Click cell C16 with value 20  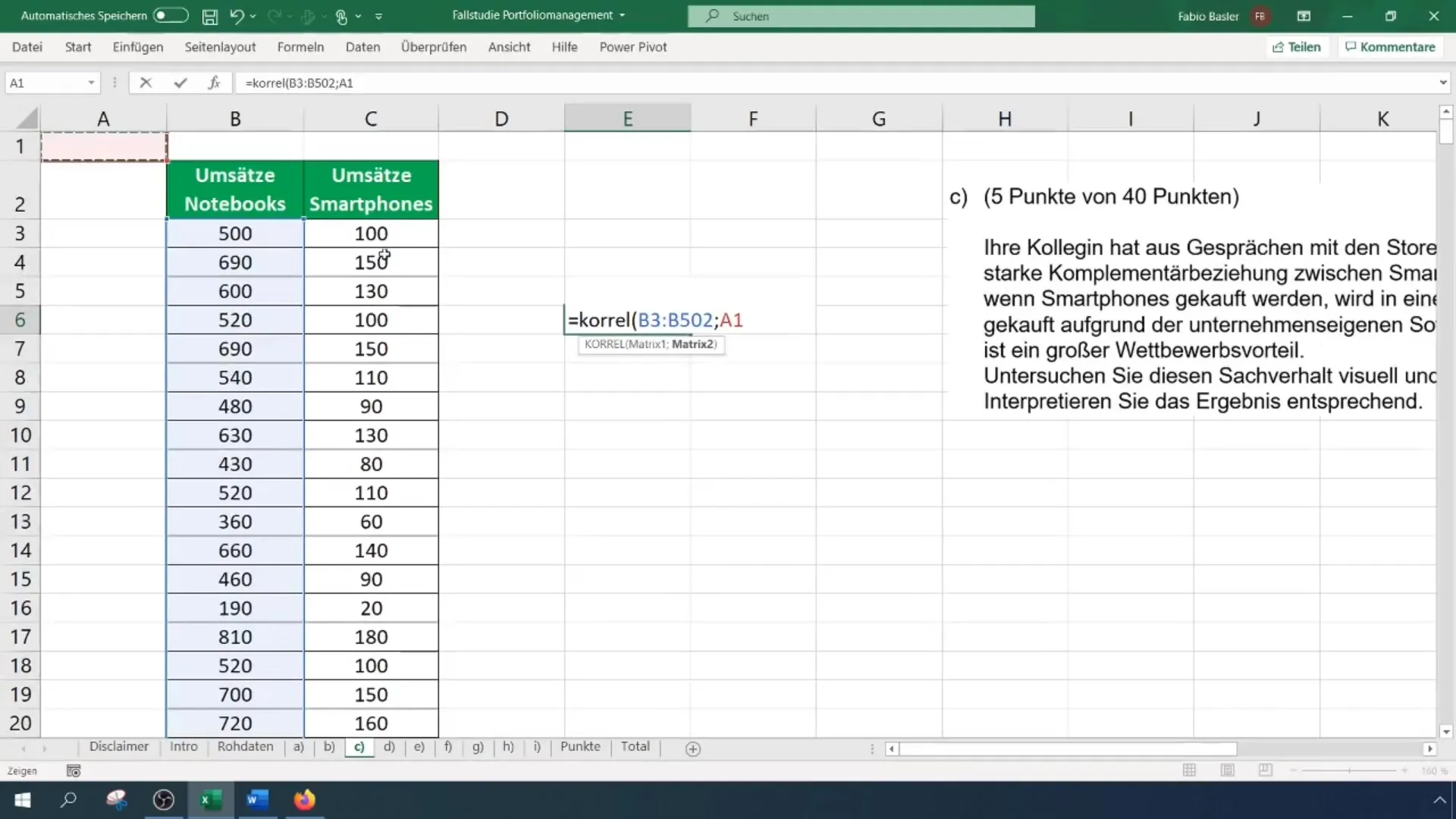371,608
